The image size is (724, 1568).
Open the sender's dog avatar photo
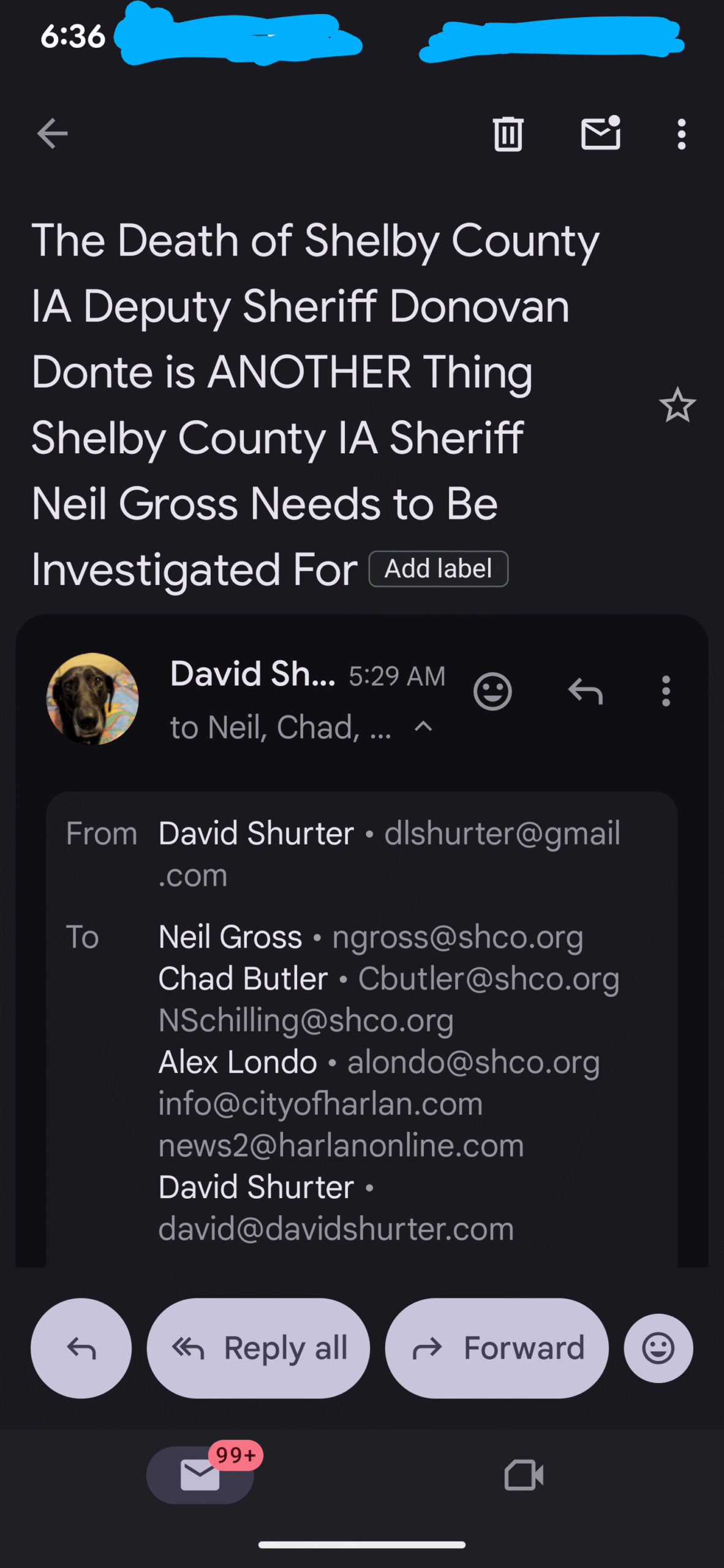(x=92, y=698)
